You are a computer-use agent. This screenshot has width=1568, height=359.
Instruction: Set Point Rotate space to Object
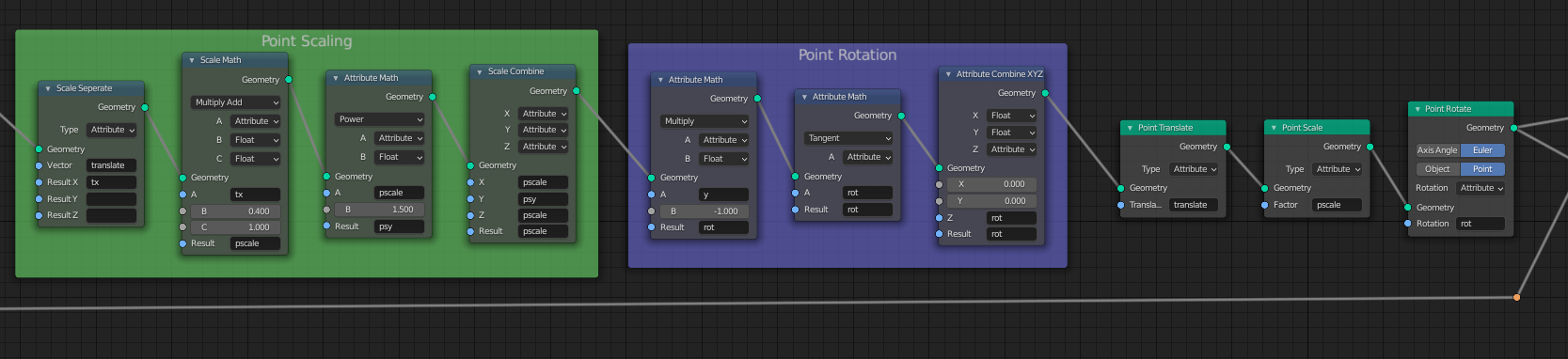pyautogui.click(x=1437, y=169)
